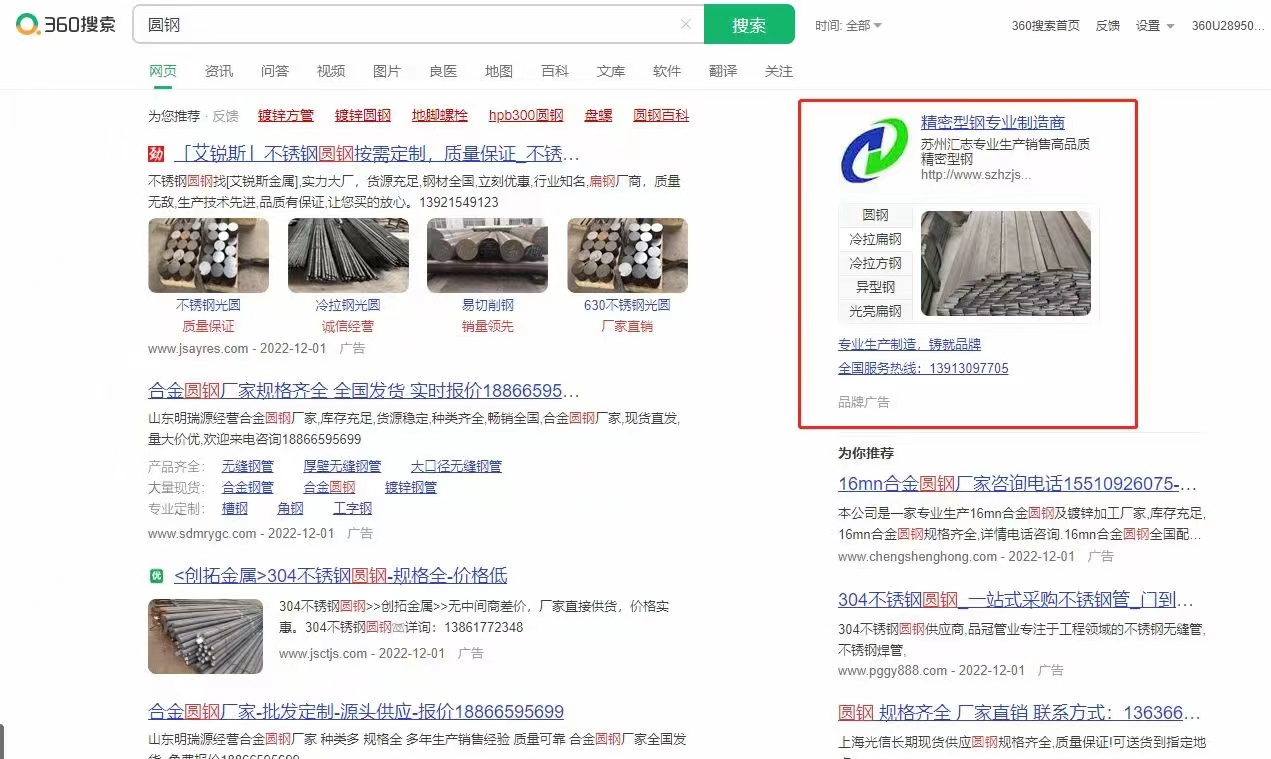Open 合金圆钢厂家规格齐全 全国发货 result title

pyautogui.click(x=364, y=390)
